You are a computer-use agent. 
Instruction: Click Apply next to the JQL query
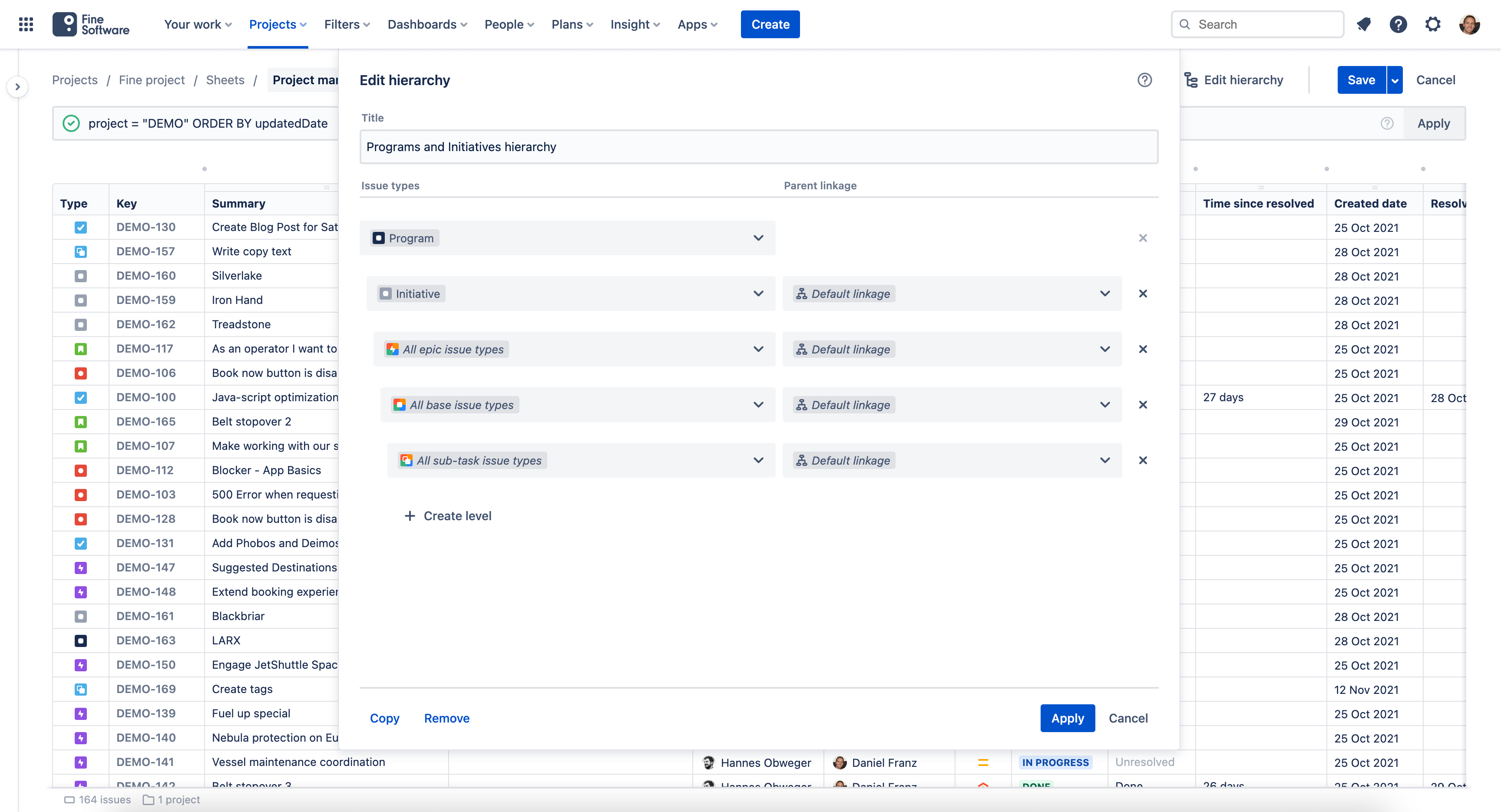[x=1433, y=123]
